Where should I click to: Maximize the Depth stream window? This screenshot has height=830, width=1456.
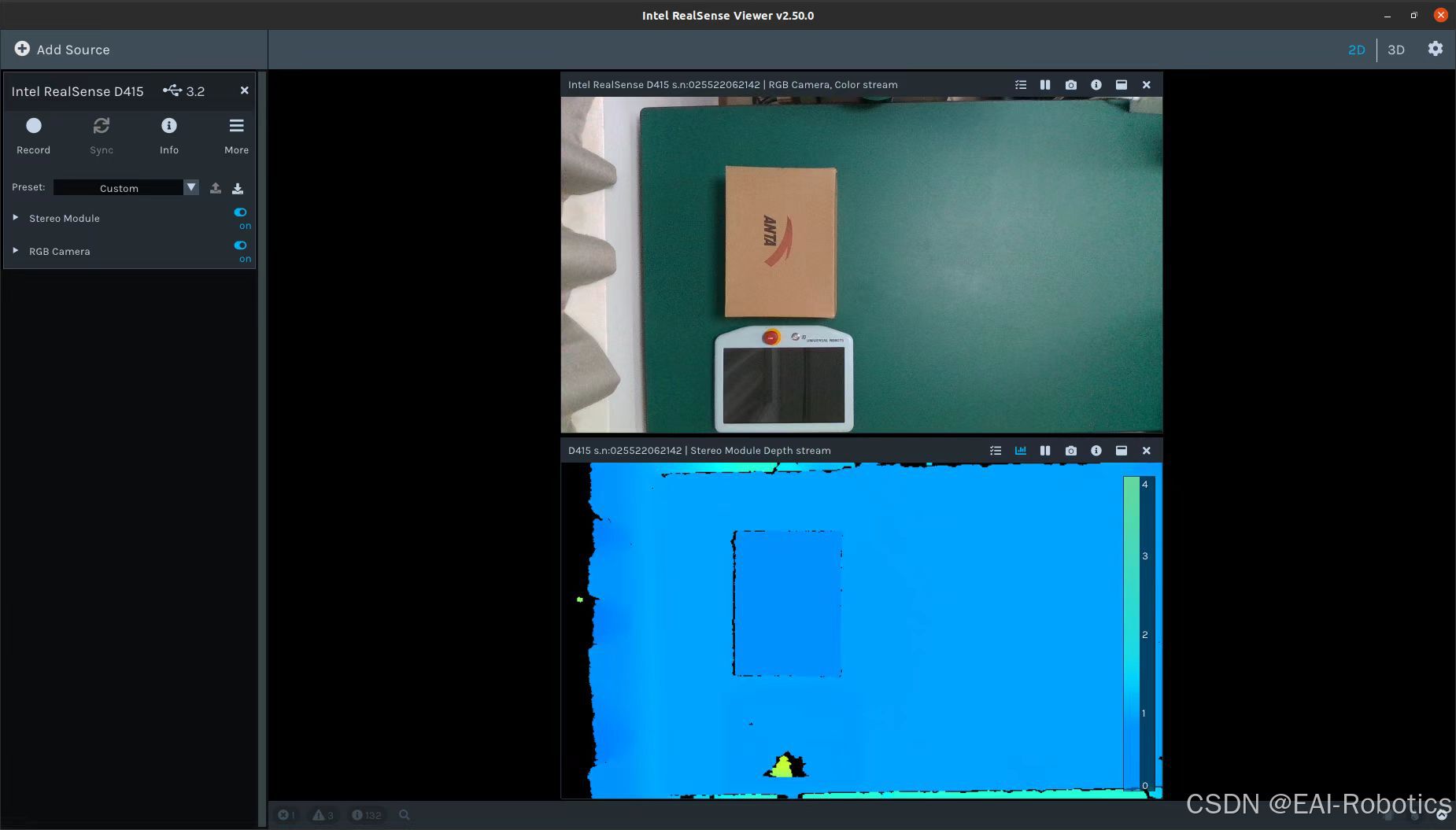coord(1121,450)
